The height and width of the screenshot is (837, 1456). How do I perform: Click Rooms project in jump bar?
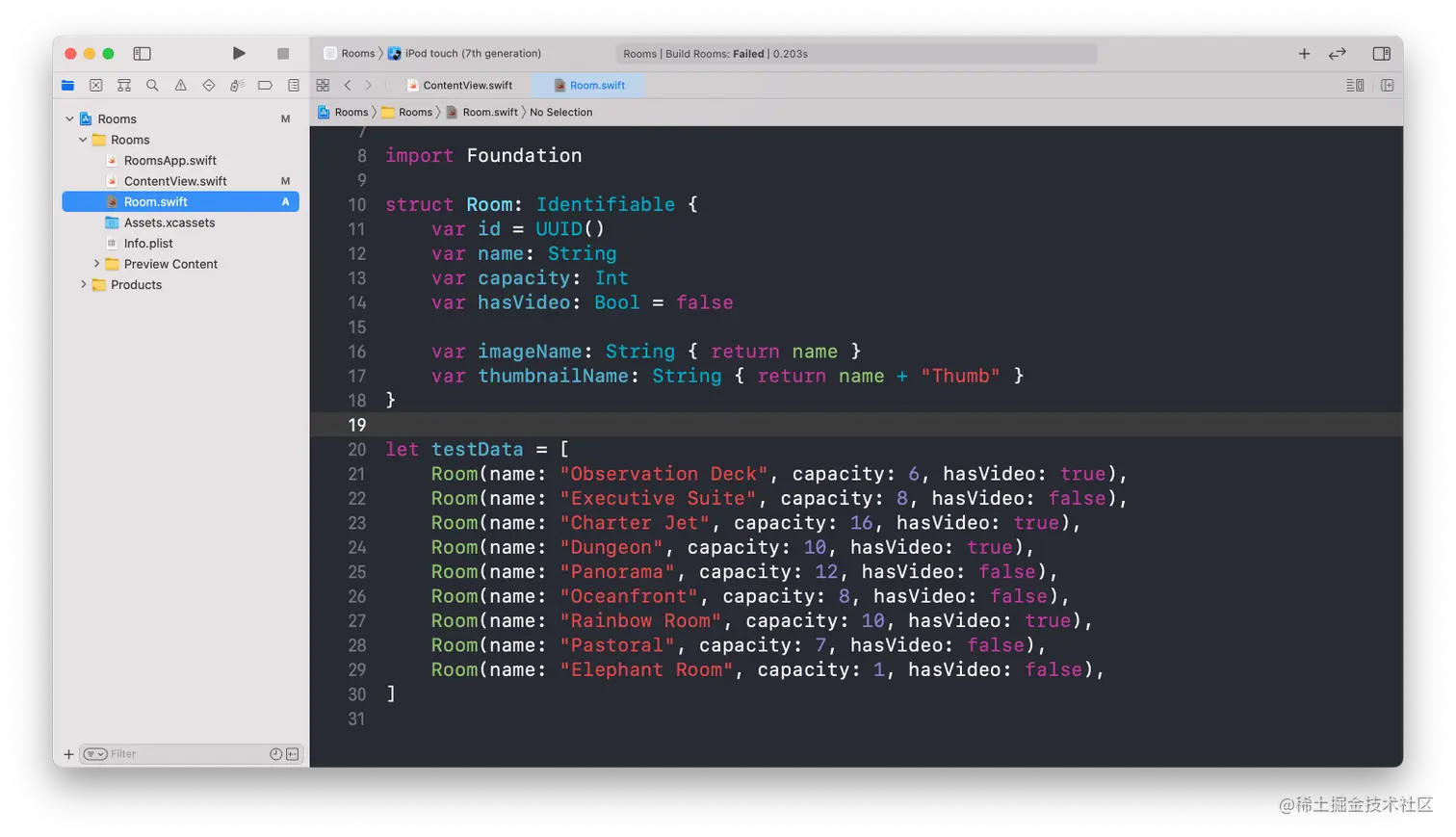click(x=344, y=113)
